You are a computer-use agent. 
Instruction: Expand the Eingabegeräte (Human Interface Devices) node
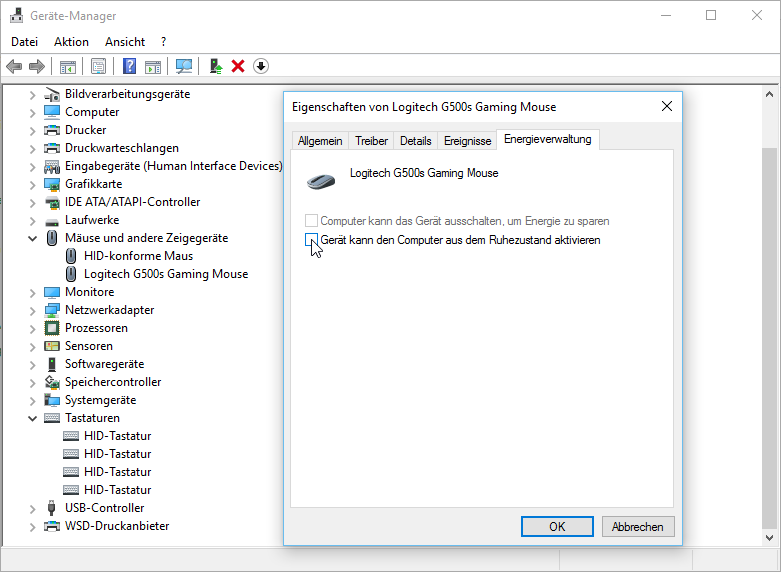tap(32, 166)
